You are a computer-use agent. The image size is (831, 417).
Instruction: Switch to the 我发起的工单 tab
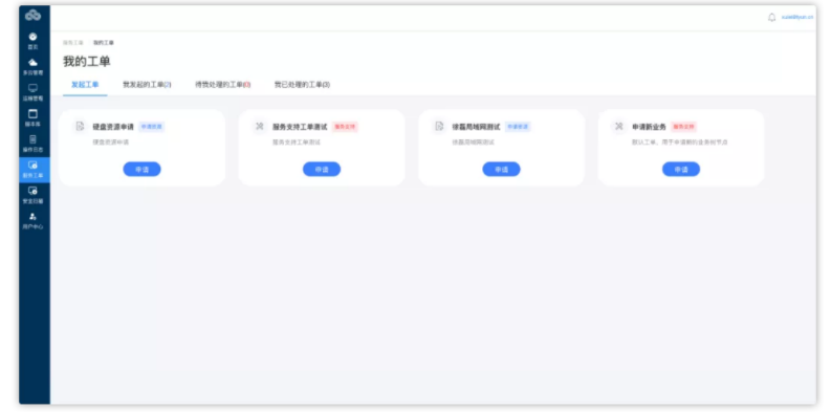tap(147, 85)
